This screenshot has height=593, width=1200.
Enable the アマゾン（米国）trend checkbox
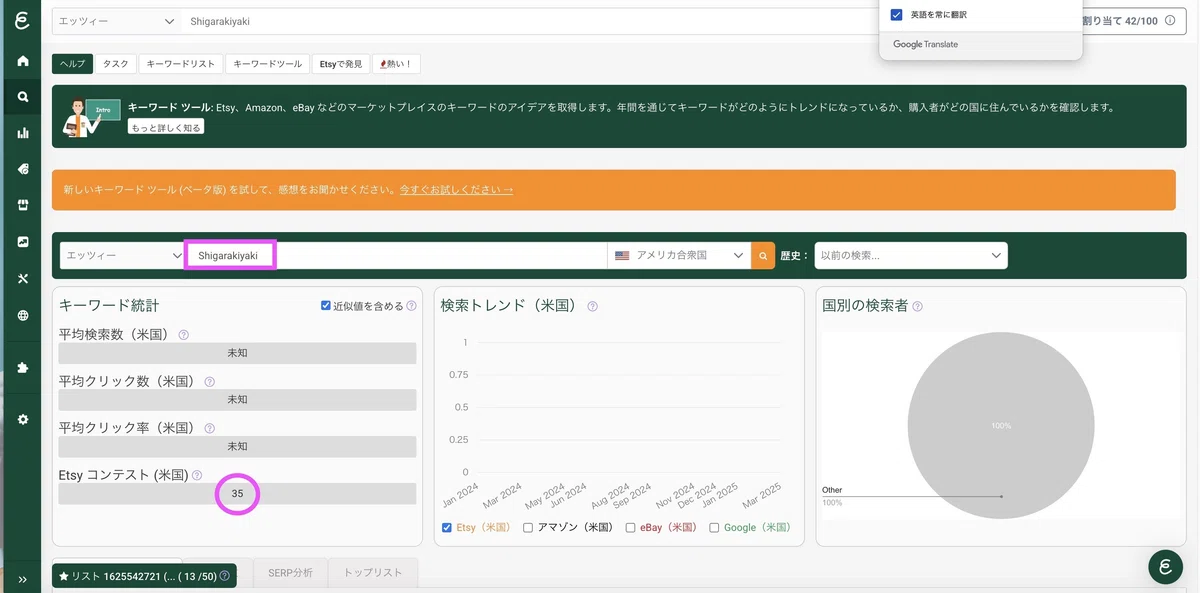[528, 527]
